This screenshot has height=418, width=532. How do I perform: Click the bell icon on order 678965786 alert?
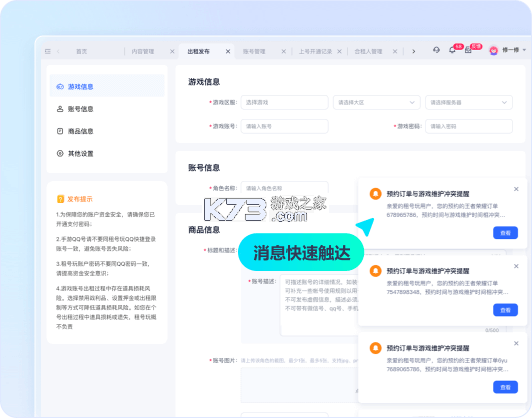(x=376, y=194)
